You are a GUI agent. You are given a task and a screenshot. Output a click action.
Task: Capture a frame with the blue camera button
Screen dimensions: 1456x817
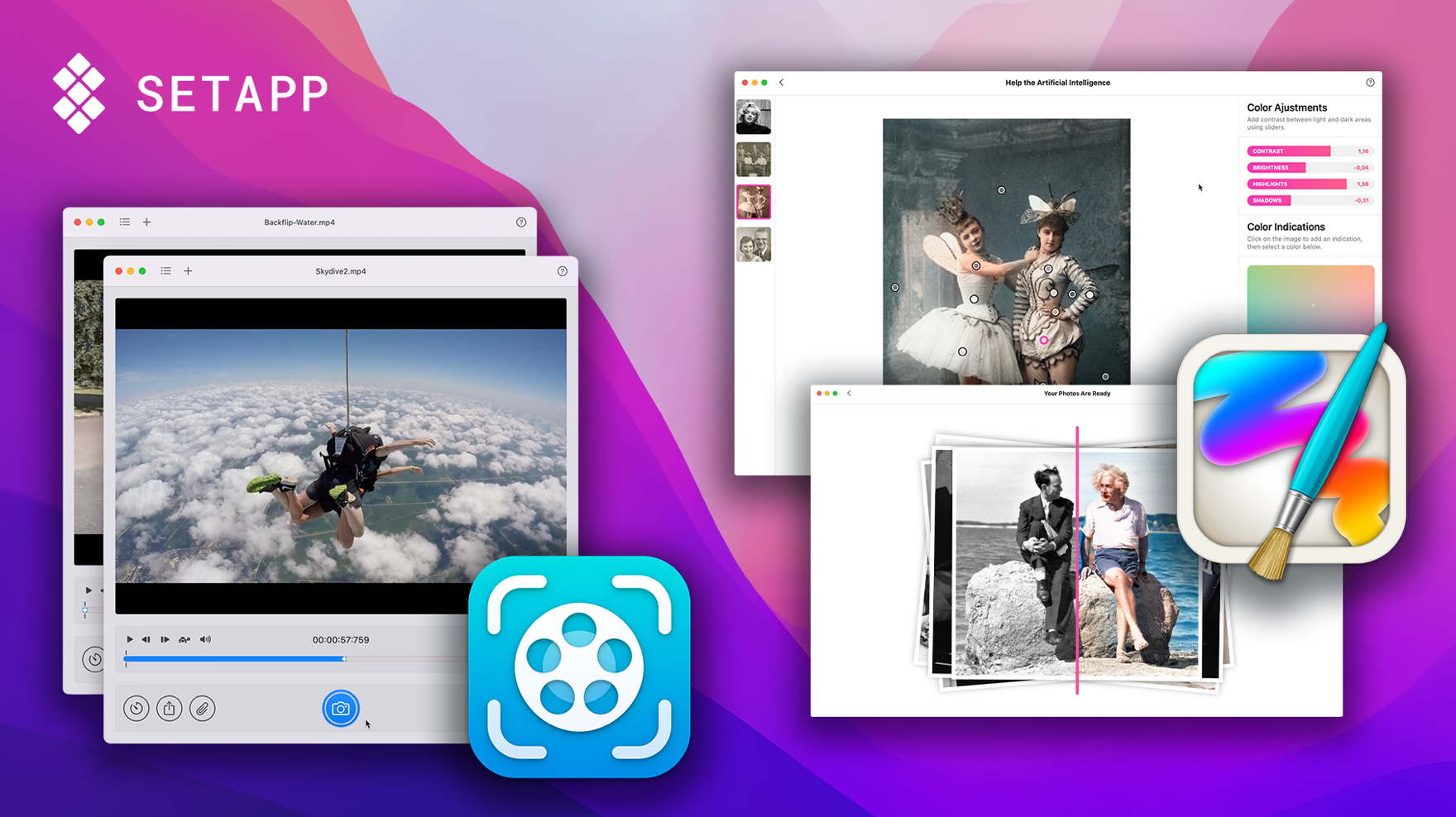[x=340, y=709]
